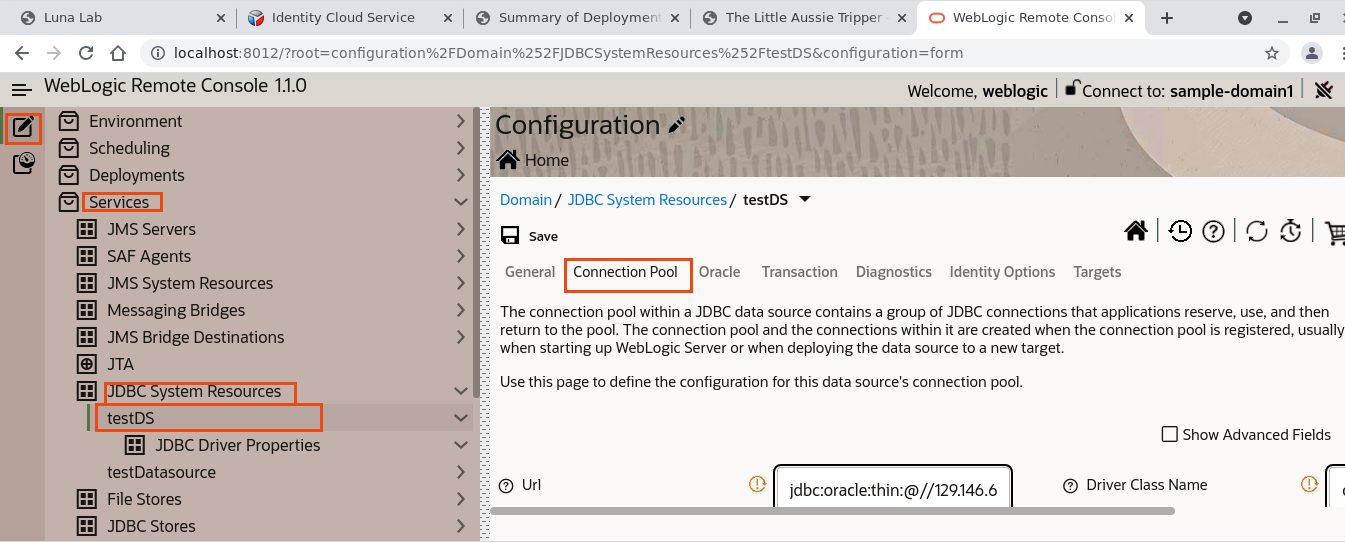Click the pencil icon beside Configuration heading
Screen dimensions: 1345x542
click(677, 125)
